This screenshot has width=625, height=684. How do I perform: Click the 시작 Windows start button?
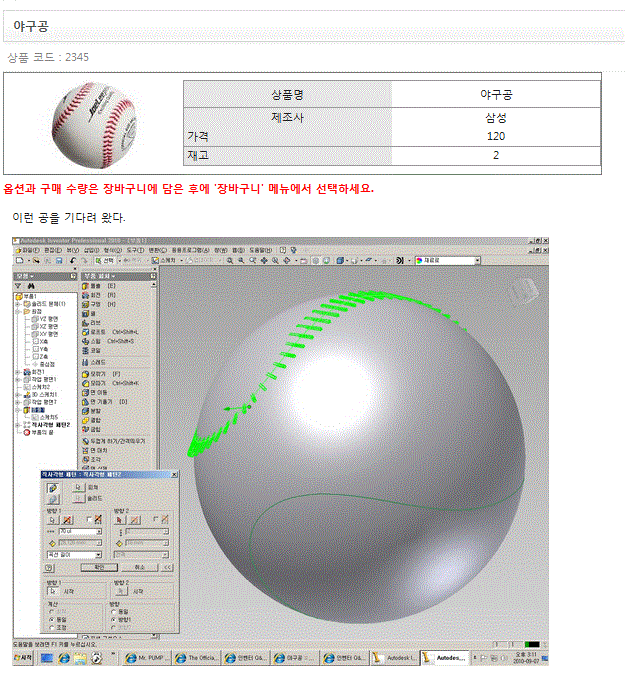pos(24,657)
